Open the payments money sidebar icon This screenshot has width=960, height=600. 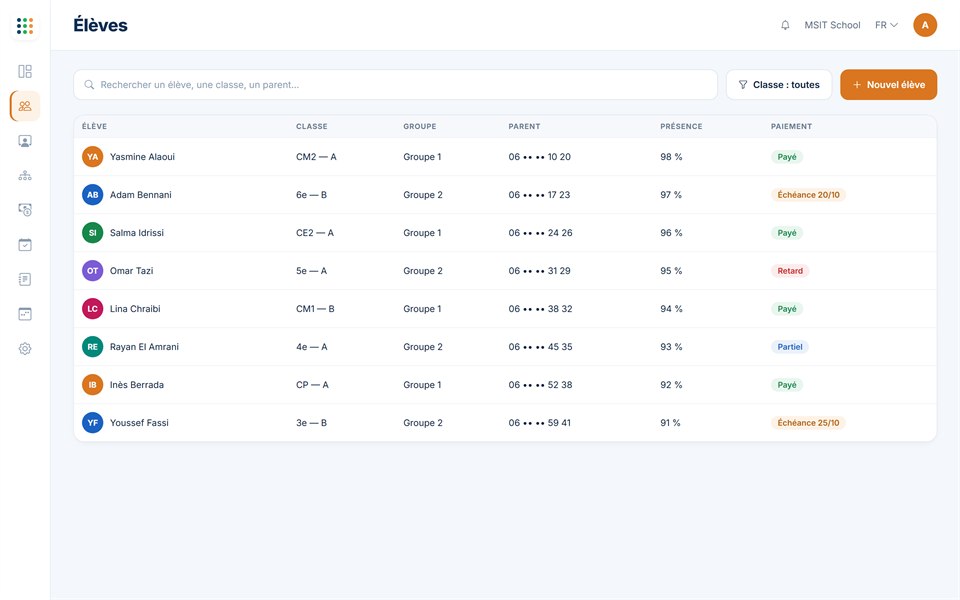pyautogui.click(x=25, y=210)
